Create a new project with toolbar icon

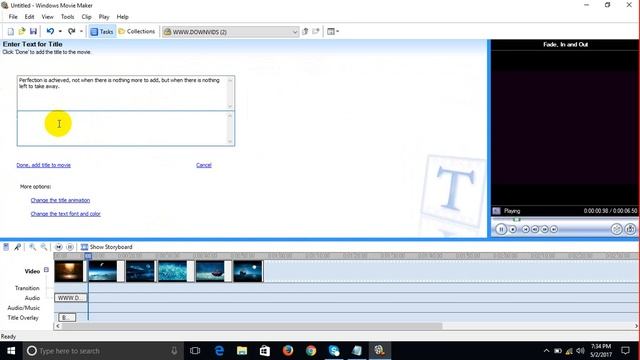[11, 31]
